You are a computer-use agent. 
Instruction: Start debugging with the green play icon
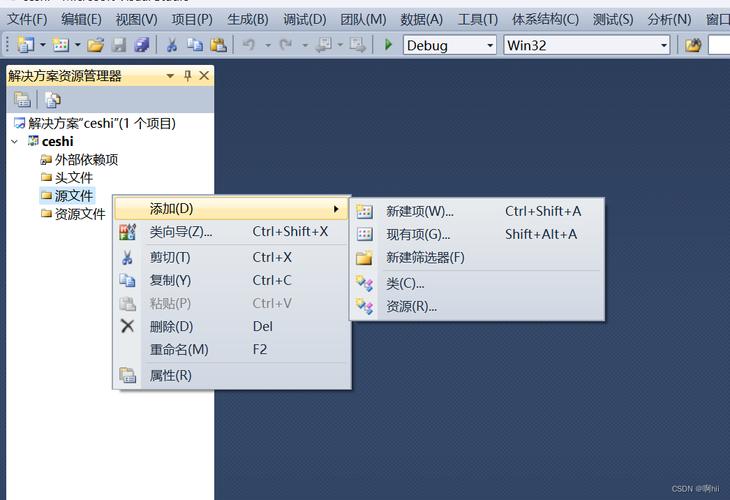coord(388,45)
